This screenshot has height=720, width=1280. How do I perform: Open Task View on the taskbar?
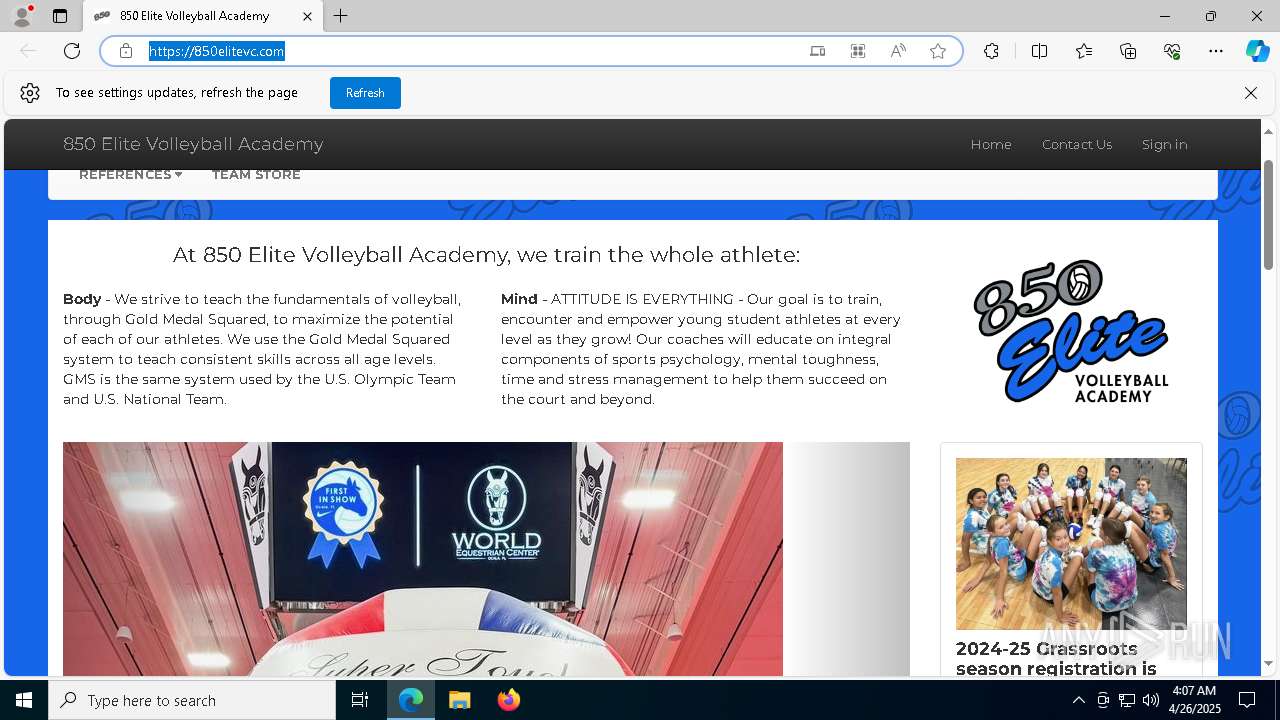click(x=360, y=700)
